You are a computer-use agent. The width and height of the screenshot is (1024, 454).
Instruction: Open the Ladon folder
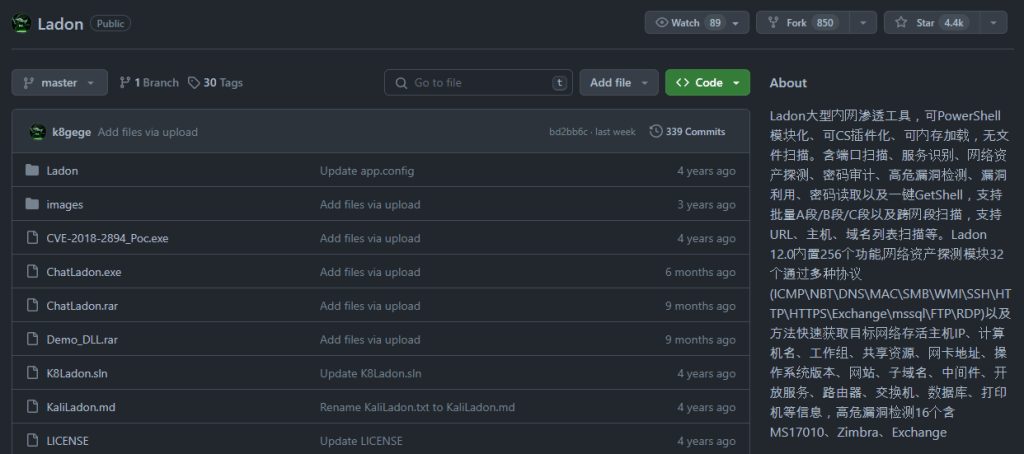62,171
